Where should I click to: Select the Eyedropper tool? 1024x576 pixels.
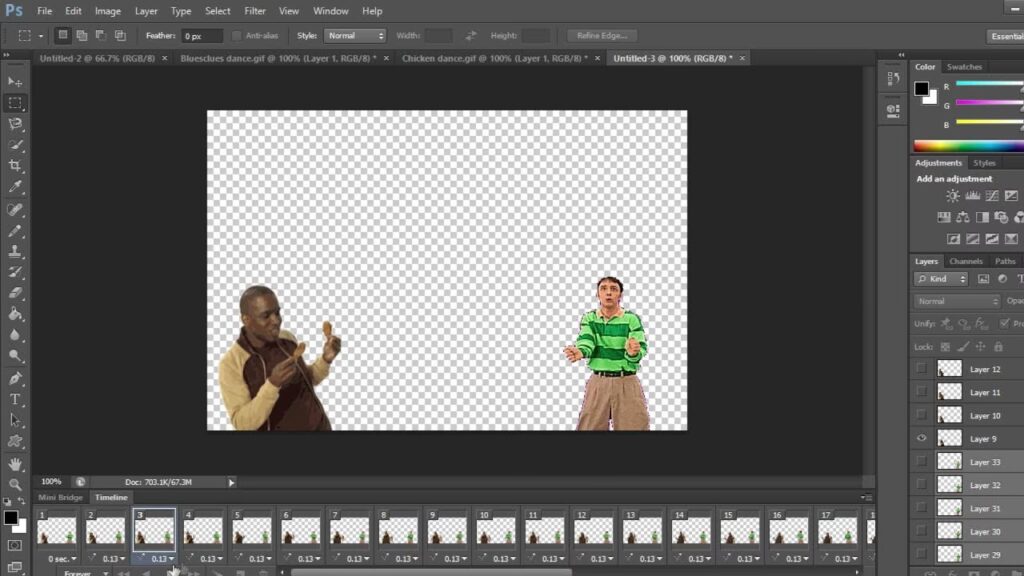click(15, 187)
